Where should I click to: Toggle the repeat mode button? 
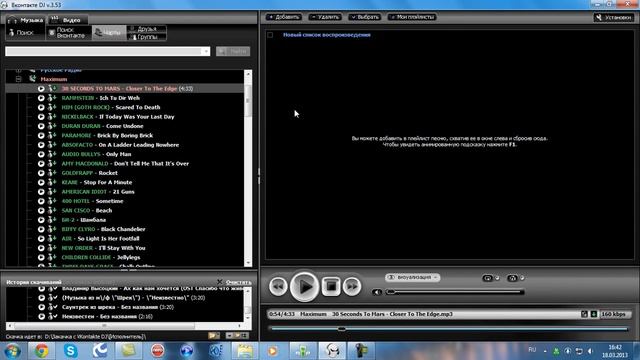click(487, 278)
